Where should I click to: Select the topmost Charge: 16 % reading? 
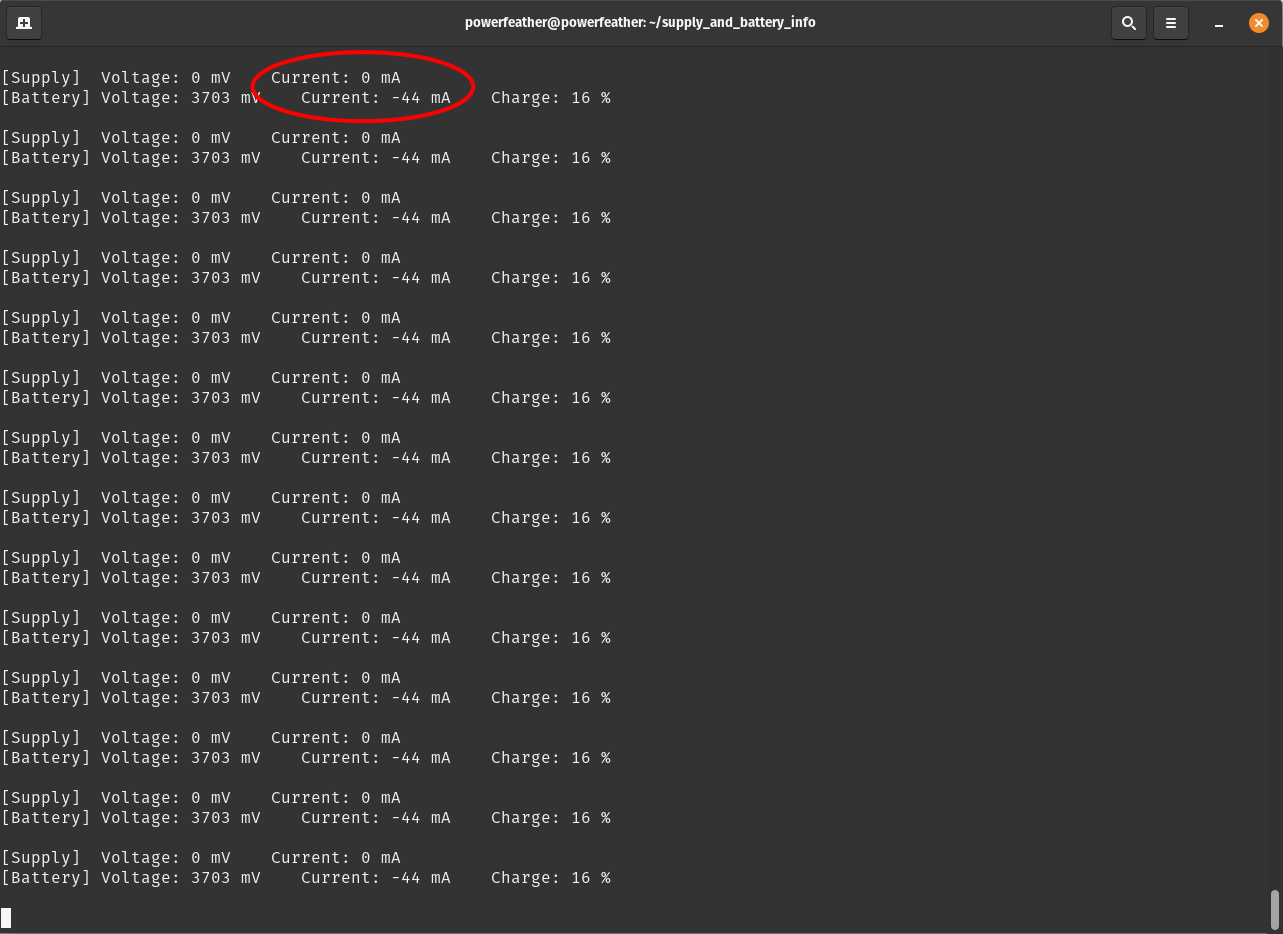(x=550, y=98)
